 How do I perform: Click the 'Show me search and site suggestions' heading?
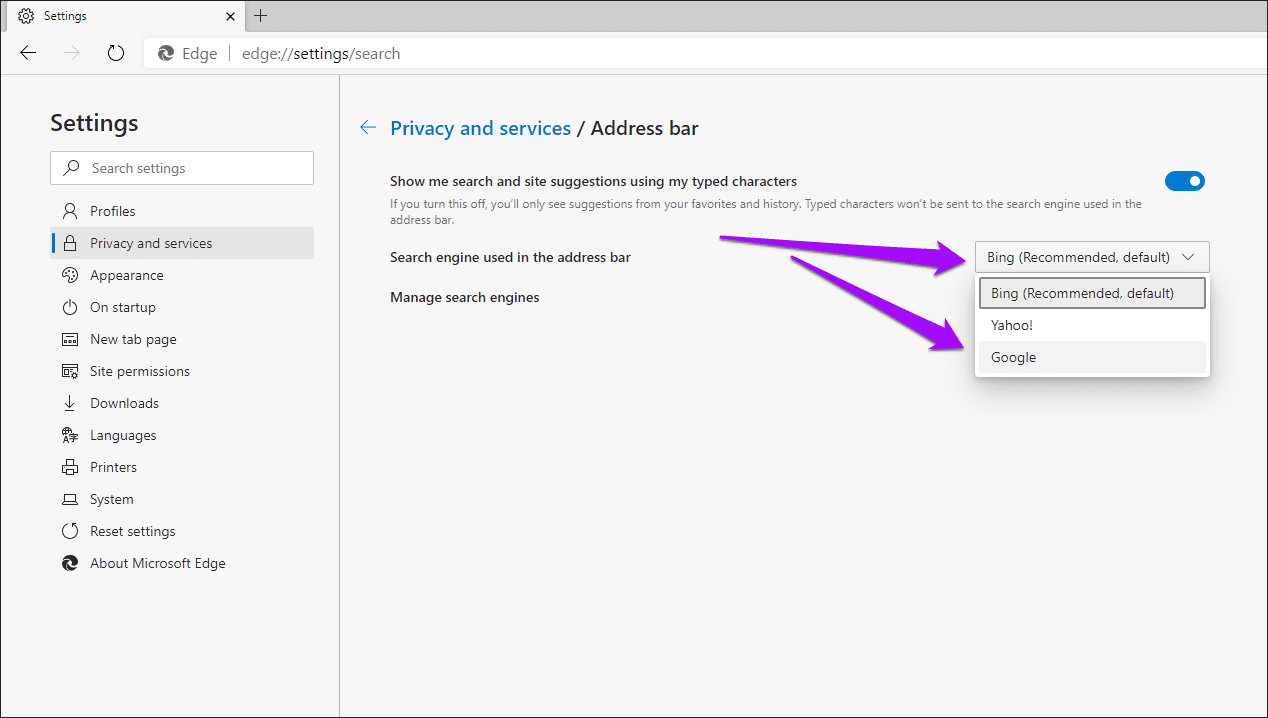click(x=593, y=181)
